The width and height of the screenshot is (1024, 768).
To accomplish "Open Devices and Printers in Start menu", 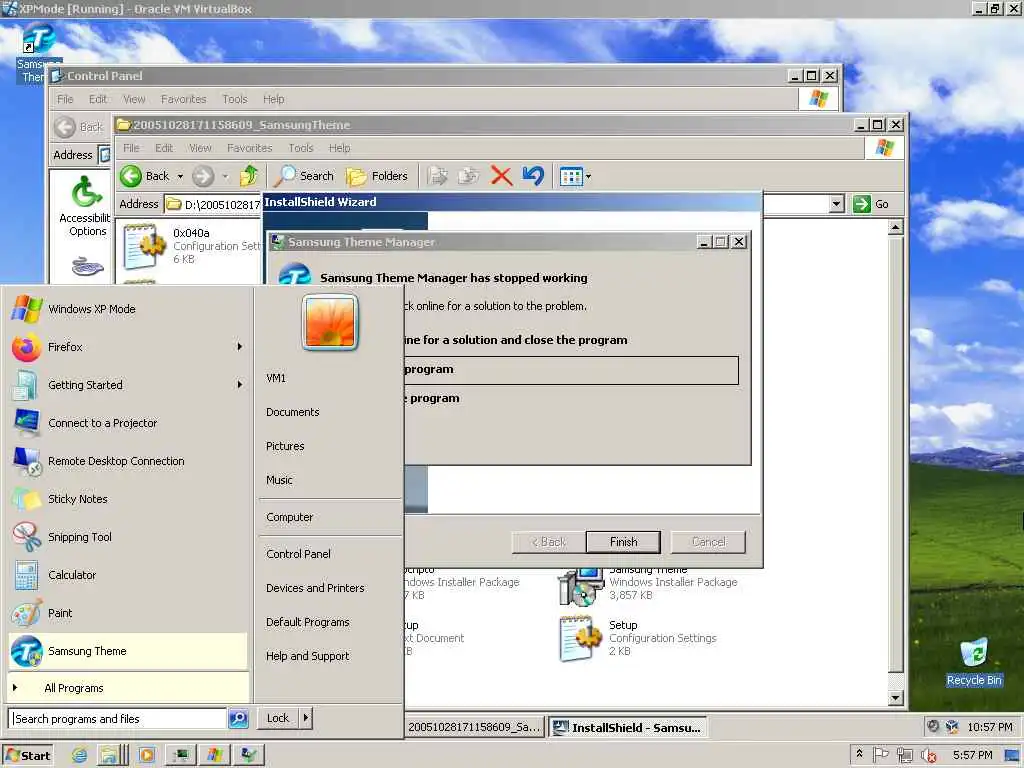I will tap(315, 588).
